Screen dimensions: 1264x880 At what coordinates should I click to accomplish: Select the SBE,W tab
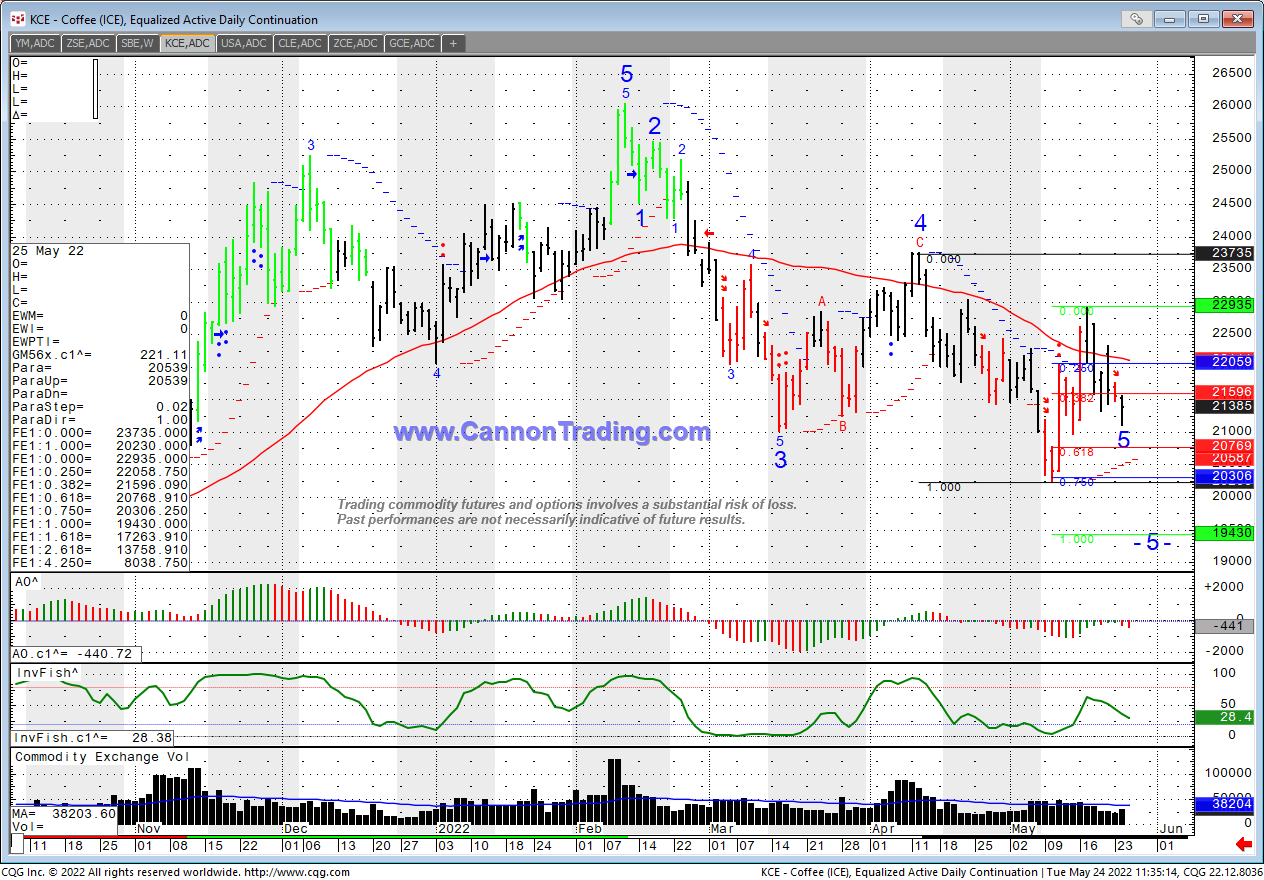pos(137,43)
